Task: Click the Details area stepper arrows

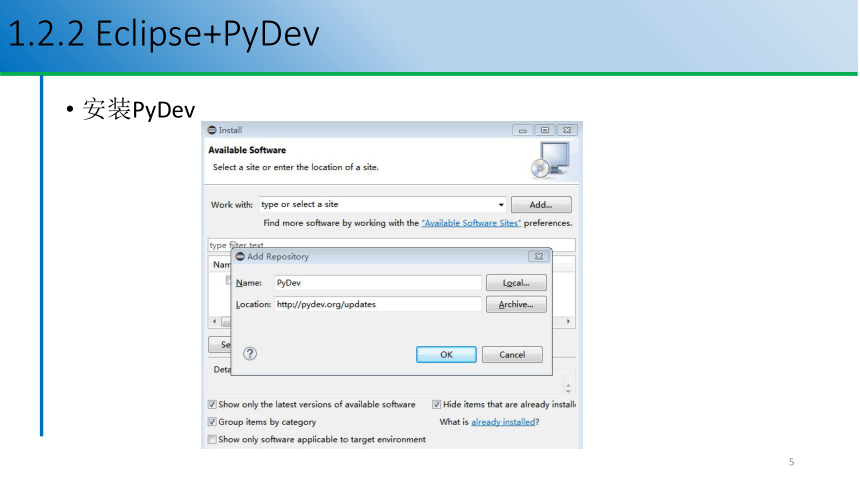Action: pyautogui.click(x=568, y=388)
